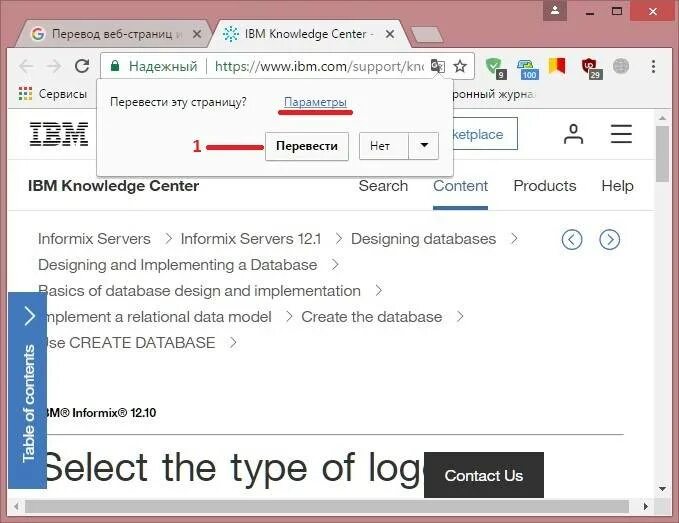
Task: Click the browser forward arrow
Action: pyautogui.click(x=54, y=66)
